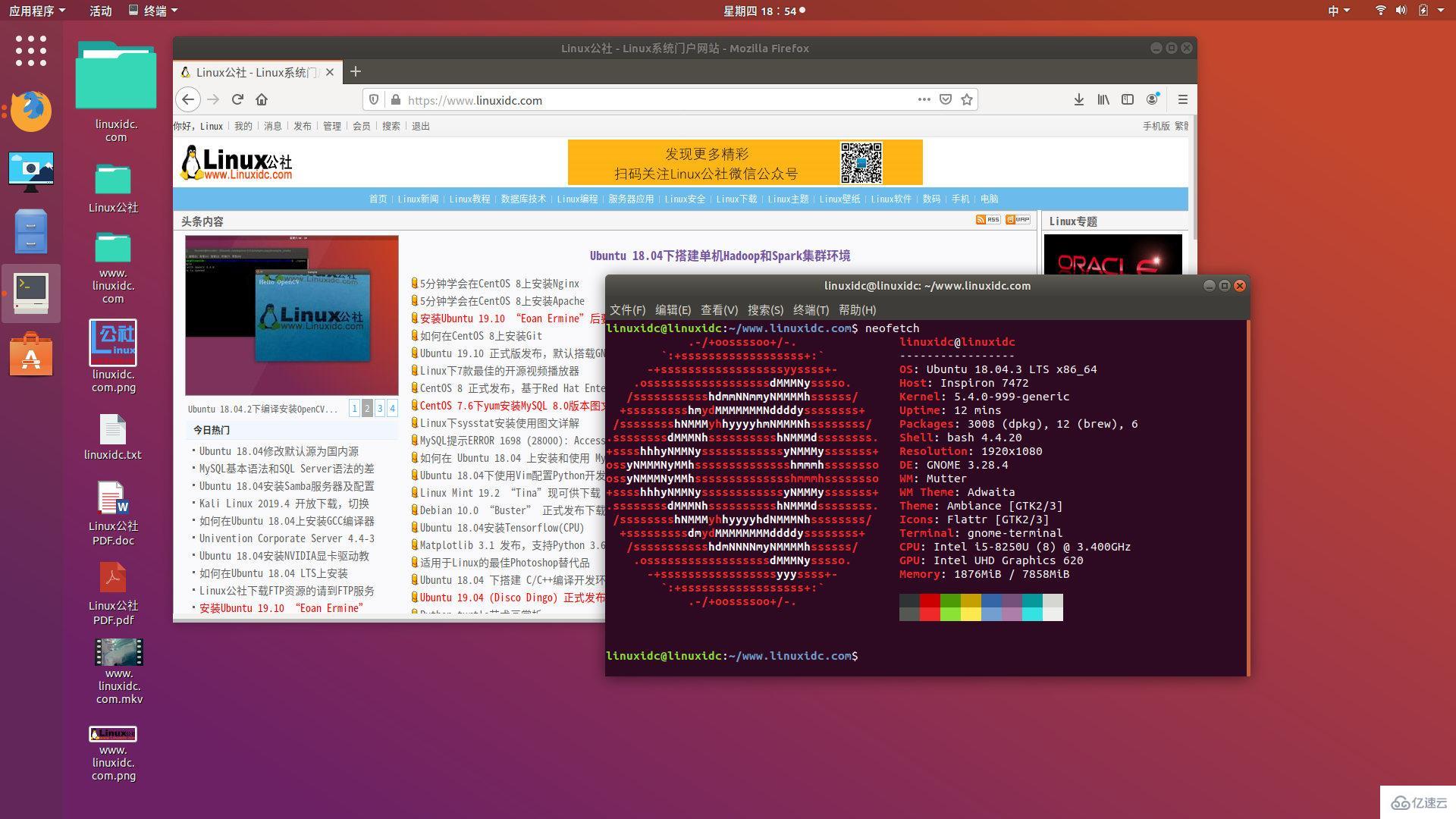Open Files manager from the dock
1456x819 pixels.
point(31,231)
